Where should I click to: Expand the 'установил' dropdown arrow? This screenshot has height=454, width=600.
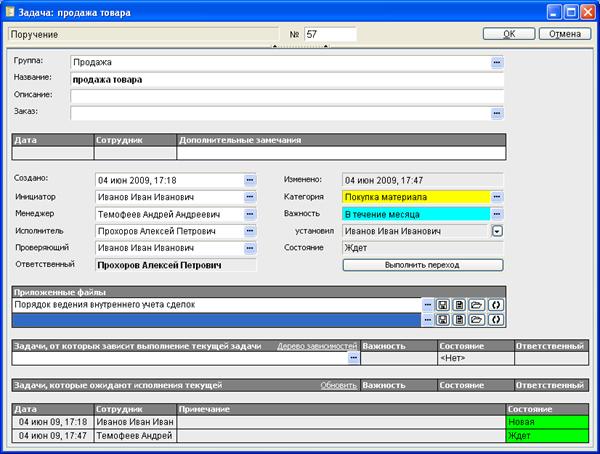click(x=497, y=231)
